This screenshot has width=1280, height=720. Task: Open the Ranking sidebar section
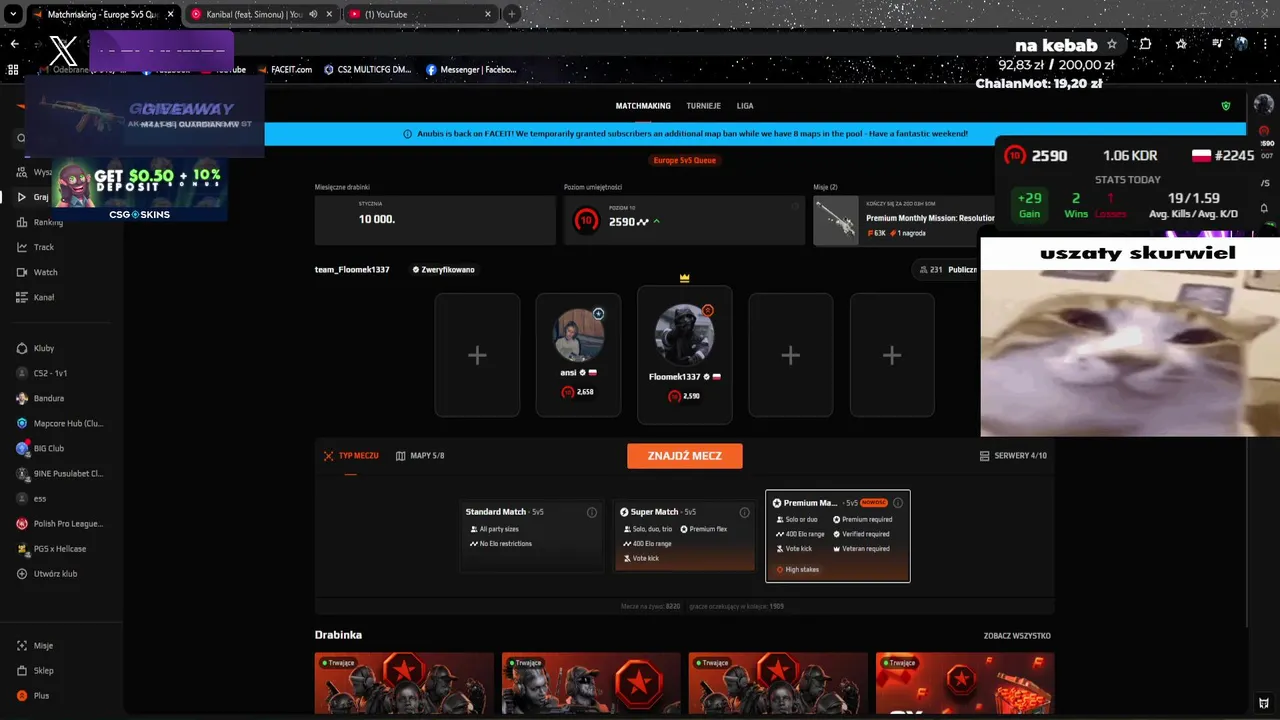click(40, 222)
